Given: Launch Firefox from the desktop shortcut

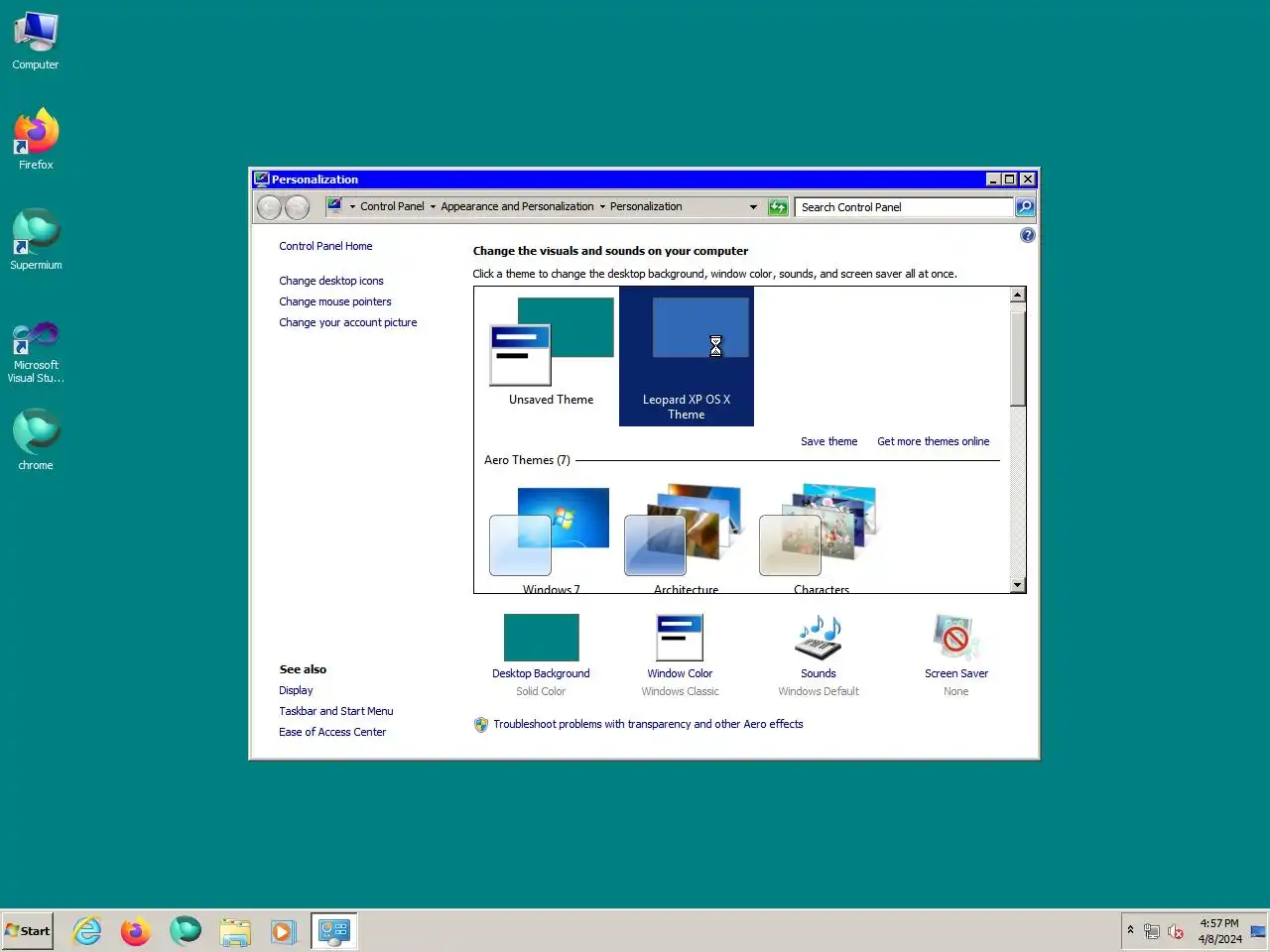Looking at the screenshot, I should [x=36, y=140].
